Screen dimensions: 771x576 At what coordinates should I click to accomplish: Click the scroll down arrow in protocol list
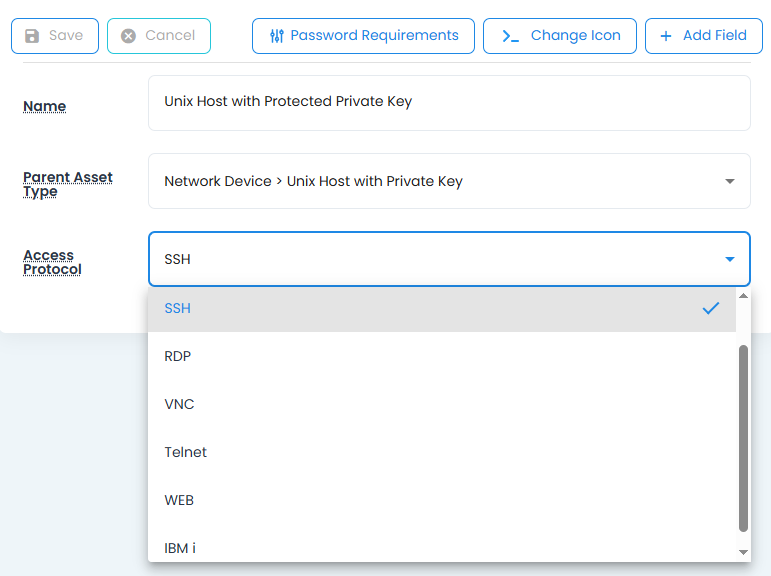(x=743, y=552)
